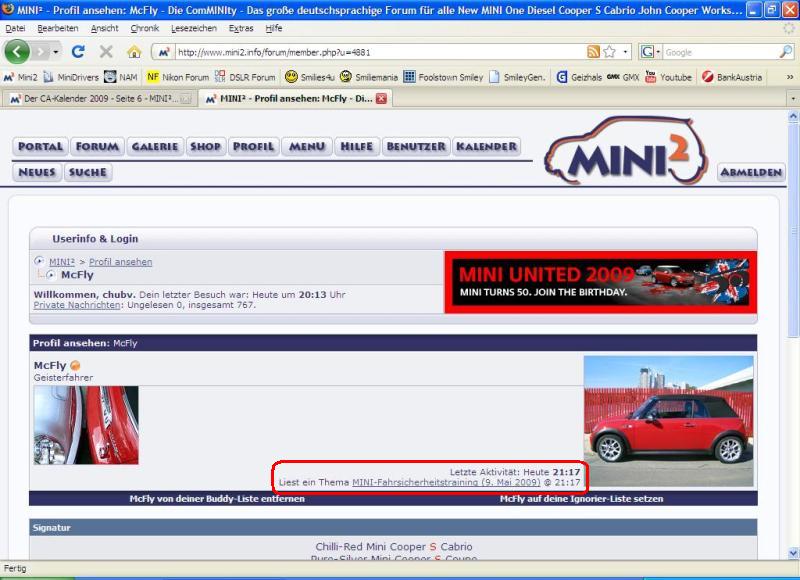Open the Youtube bookmark

pyautogui.click(x=669, y=76)
